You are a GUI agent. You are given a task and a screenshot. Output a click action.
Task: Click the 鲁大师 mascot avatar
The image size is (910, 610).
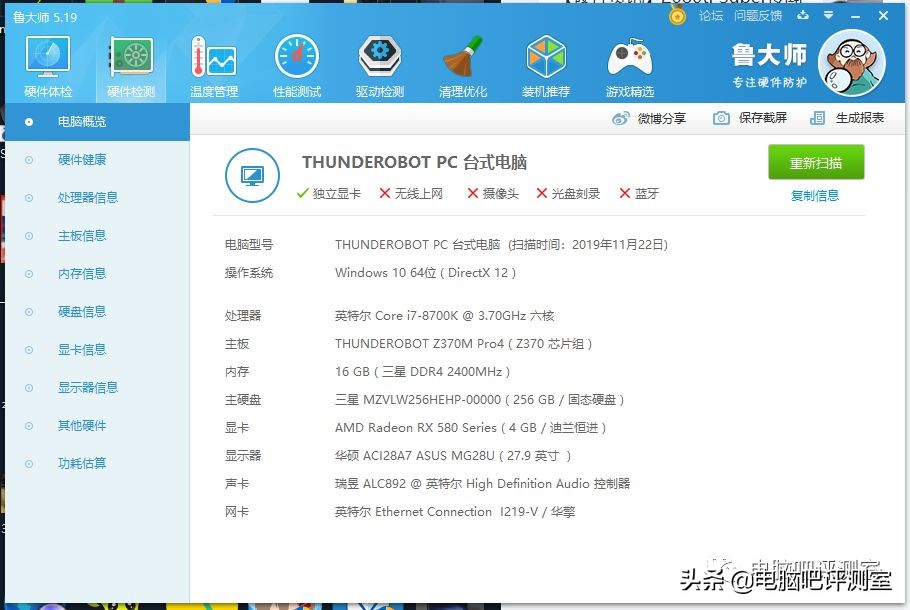852,62
